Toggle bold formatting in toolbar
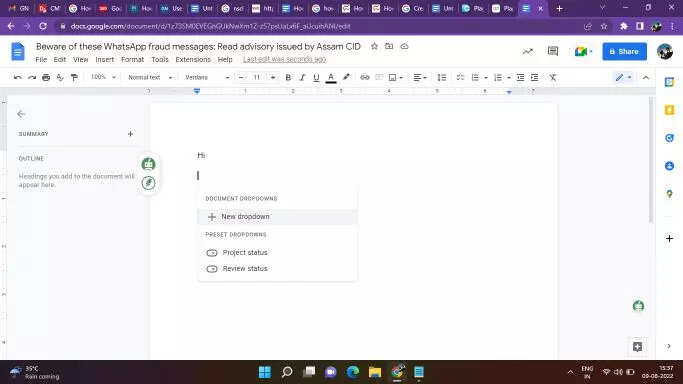The height and width of the screenshot is (384, 683). coord(288,77)
